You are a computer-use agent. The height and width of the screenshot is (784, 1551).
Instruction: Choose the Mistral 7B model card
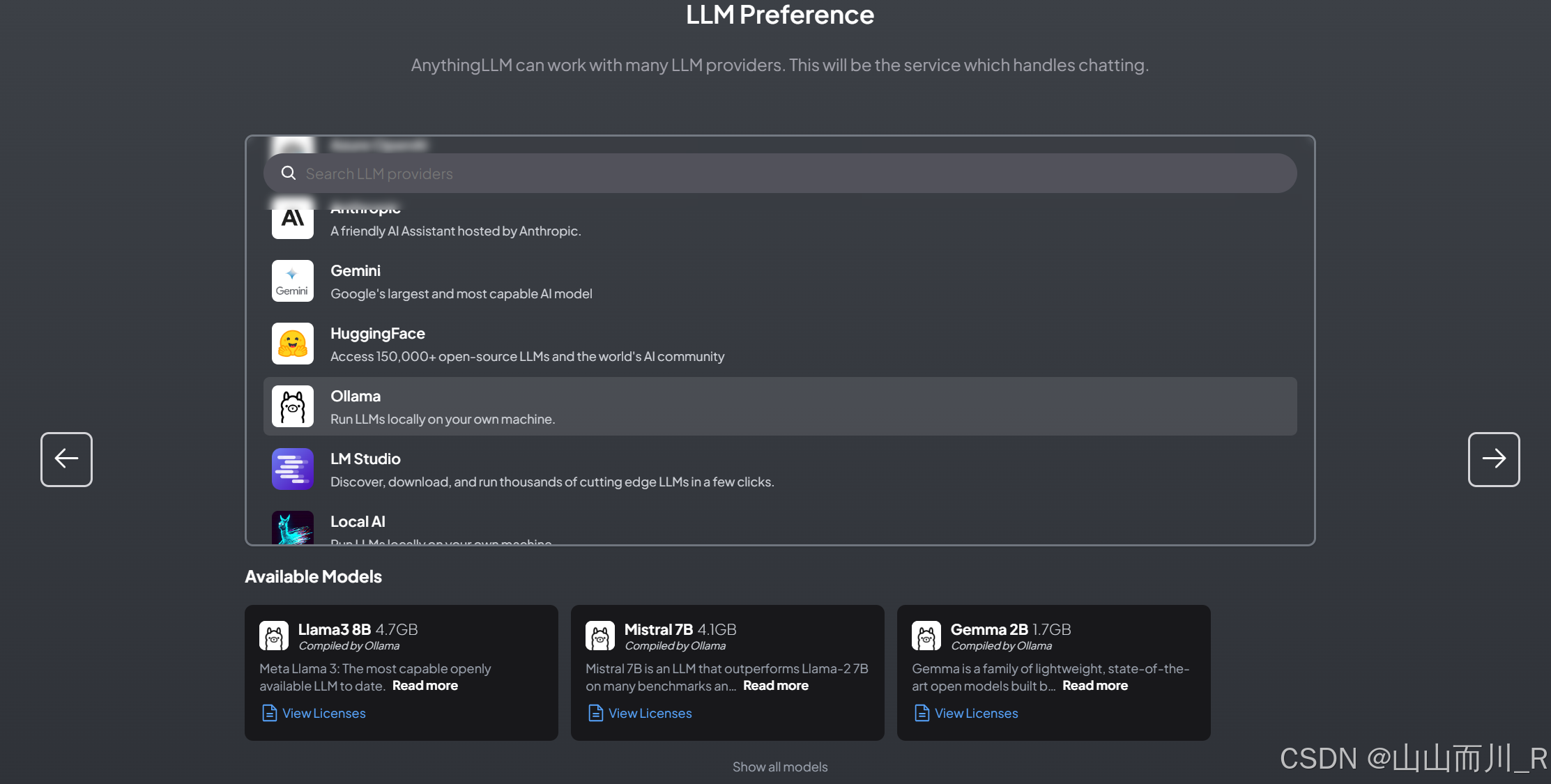coord(727,672)
